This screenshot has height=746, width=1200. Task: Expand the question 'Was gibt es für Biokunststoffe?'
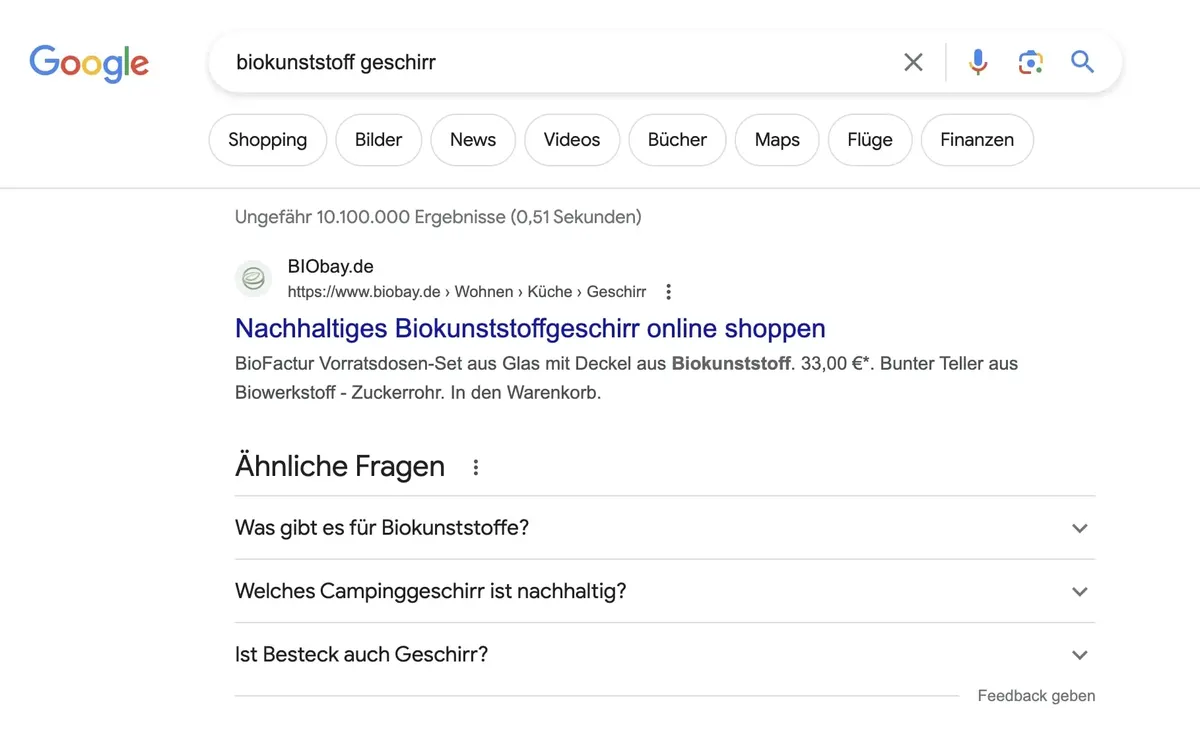[665, 528]
